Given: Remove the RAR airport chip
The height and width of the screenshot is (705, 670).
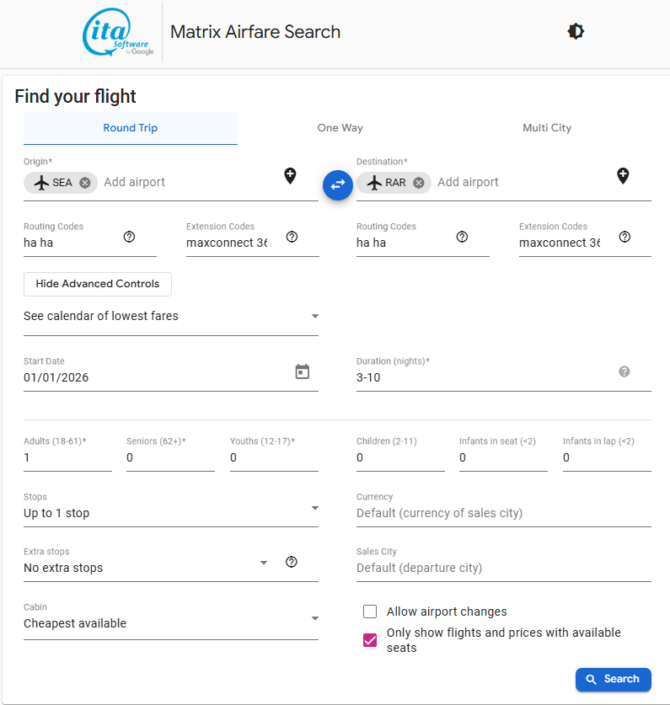Looking at the screenshot, I should (x=418, y=183).
